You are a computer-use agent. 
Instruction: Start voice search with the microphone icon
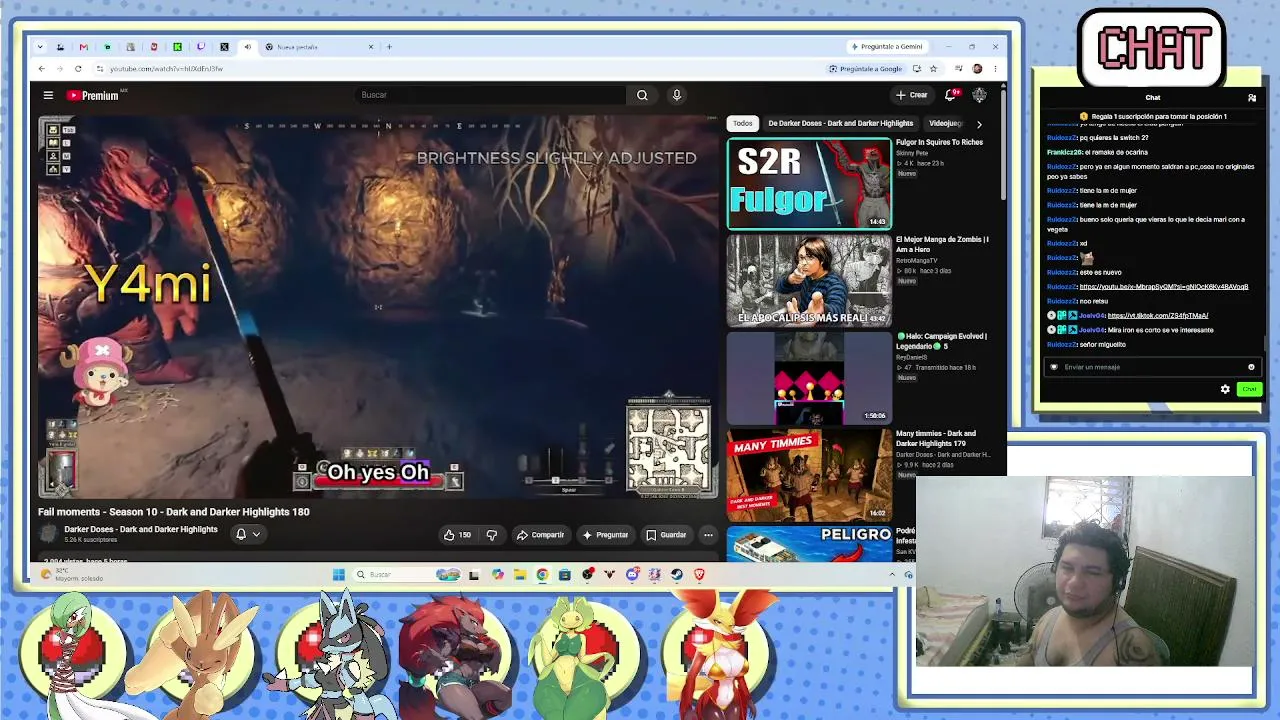pos(677,95)
